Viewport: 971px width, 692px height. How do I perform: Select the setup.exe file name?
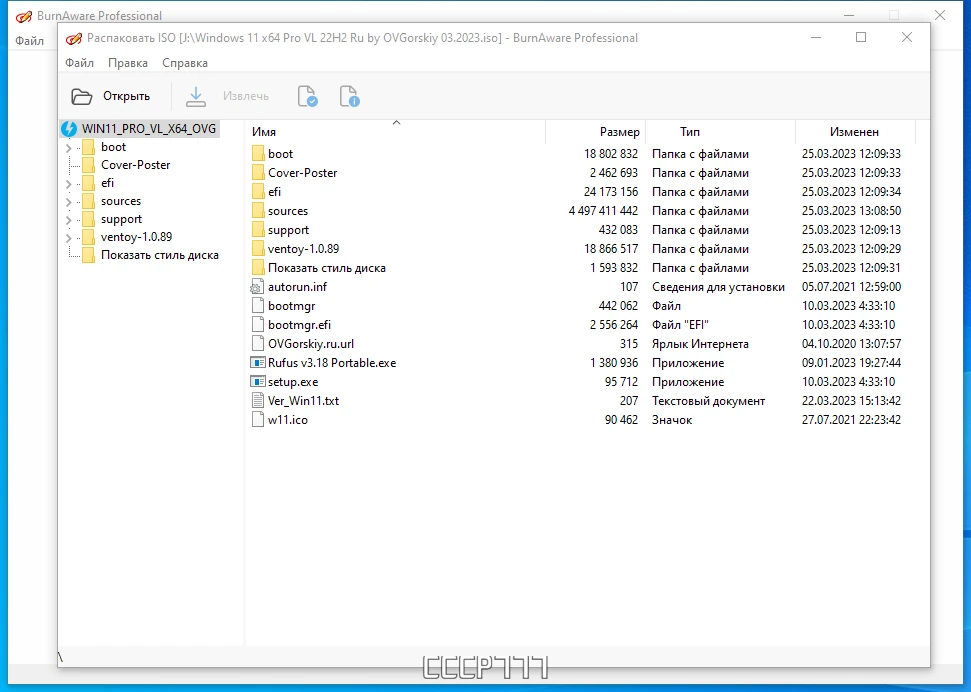click(293, 382)
